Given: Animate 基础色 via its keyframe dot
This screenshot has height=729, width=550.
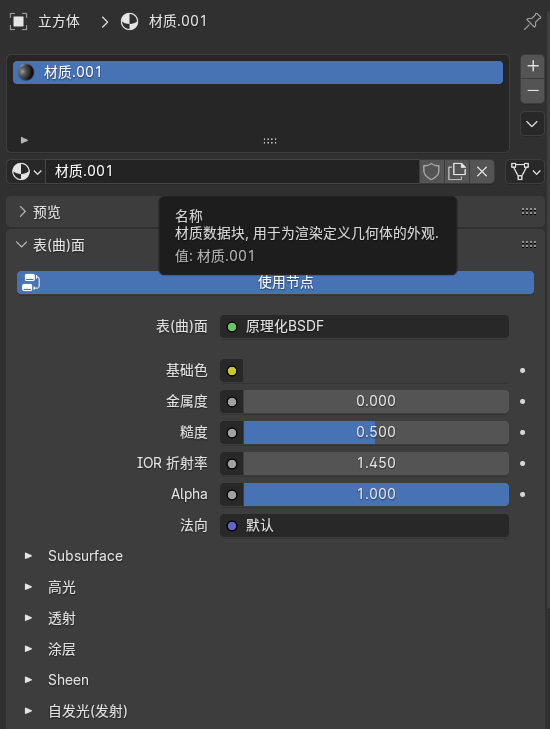Looking at the screenshot, I should pos(523,371).
